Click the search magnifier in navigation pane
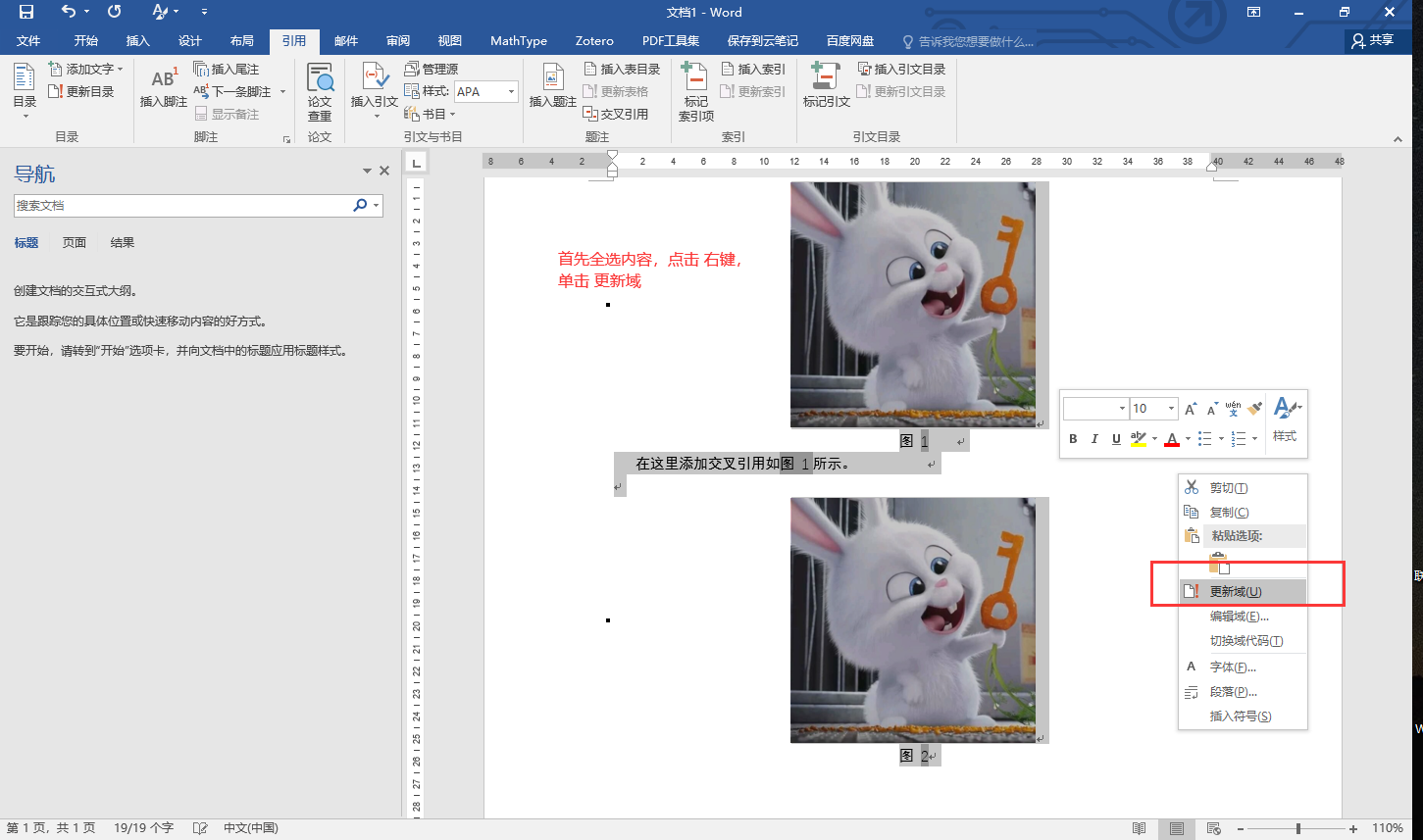 (360, 205)
